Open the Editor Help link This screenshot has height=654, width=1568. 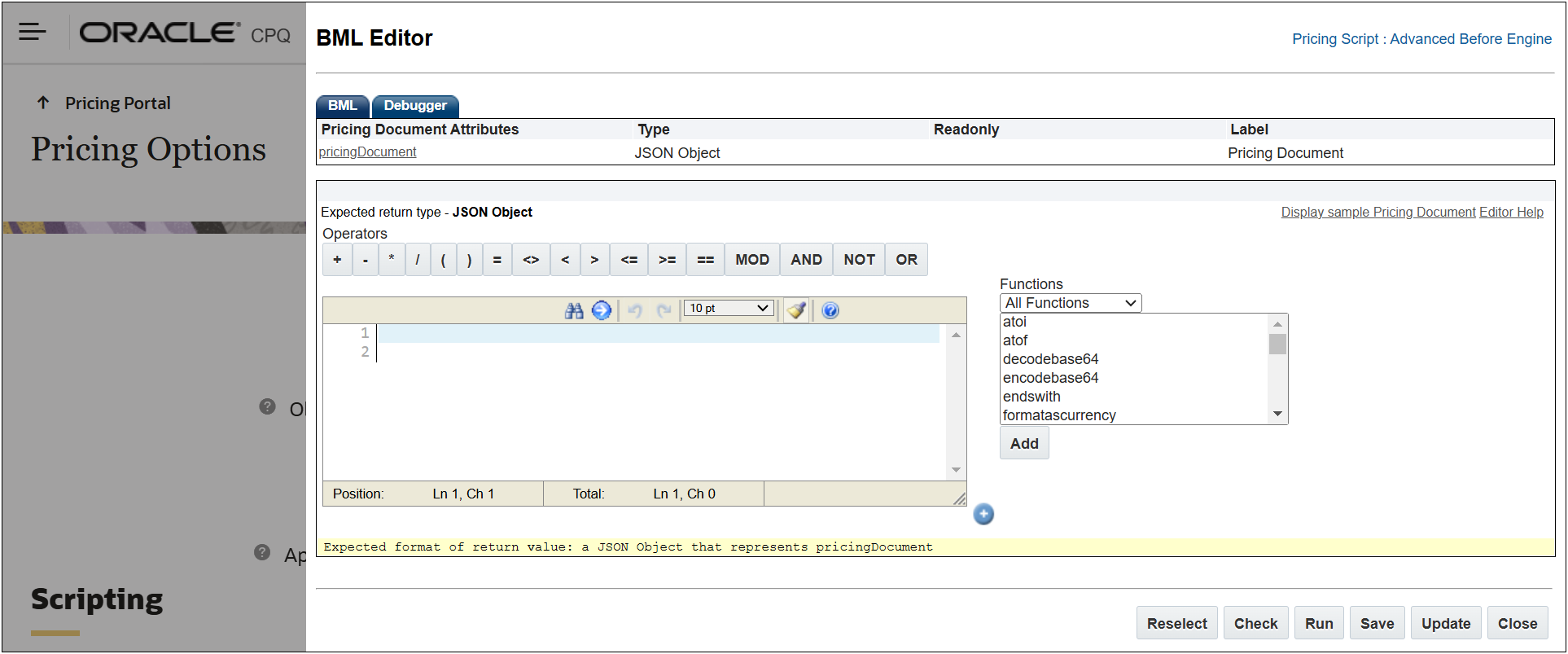pyautogui.click(x=1511, y=212)
